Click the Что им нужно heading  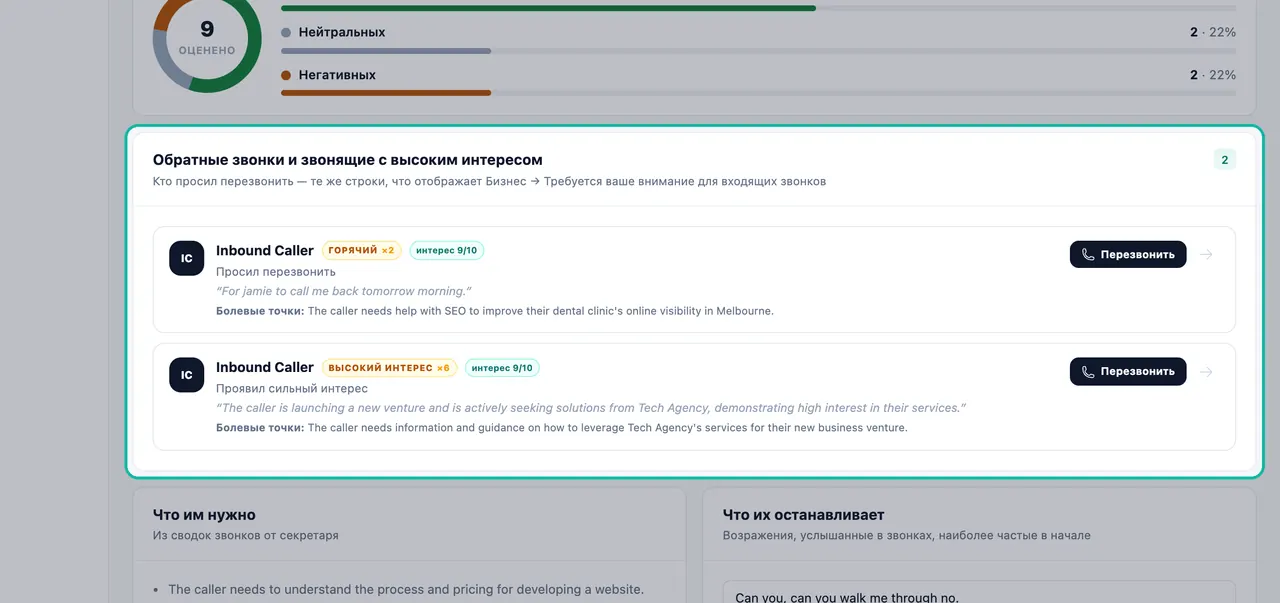[x=204, y=515]
